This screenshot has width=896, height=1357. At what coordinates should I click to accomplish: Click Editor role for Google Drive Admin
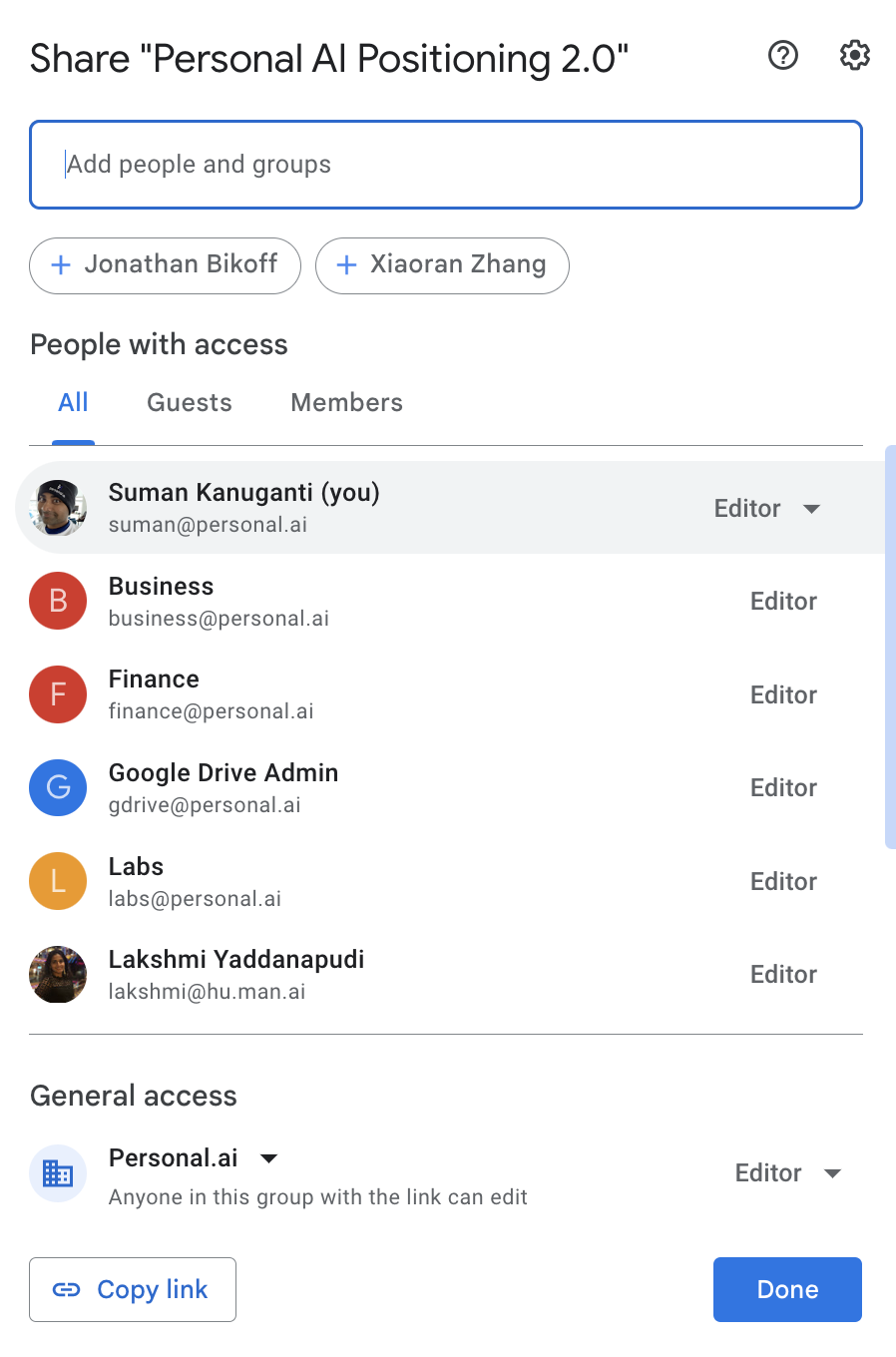pos(783,788)
